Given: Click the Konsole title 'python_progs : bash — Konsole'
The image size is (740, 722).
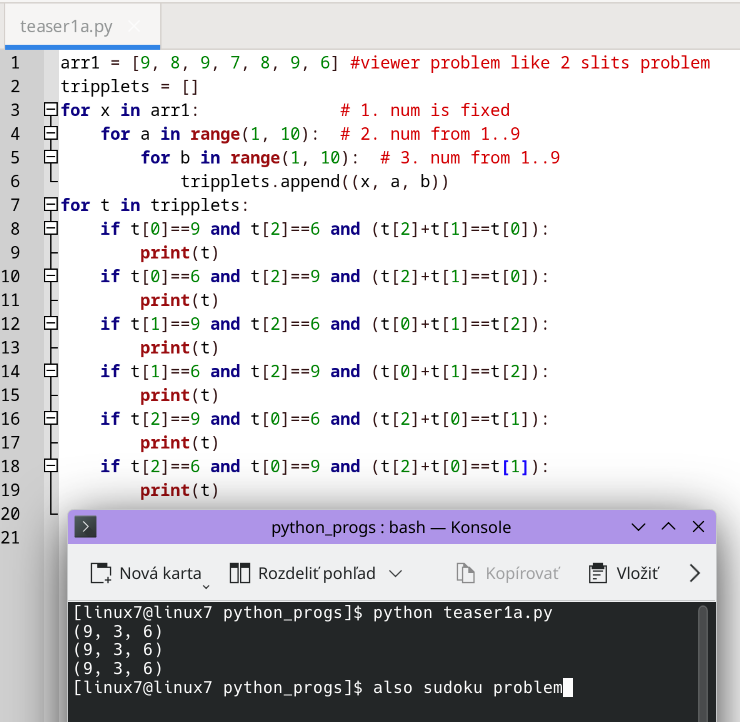Looking at the screenshot, I should pyautogui.click(x=391, y=527).
